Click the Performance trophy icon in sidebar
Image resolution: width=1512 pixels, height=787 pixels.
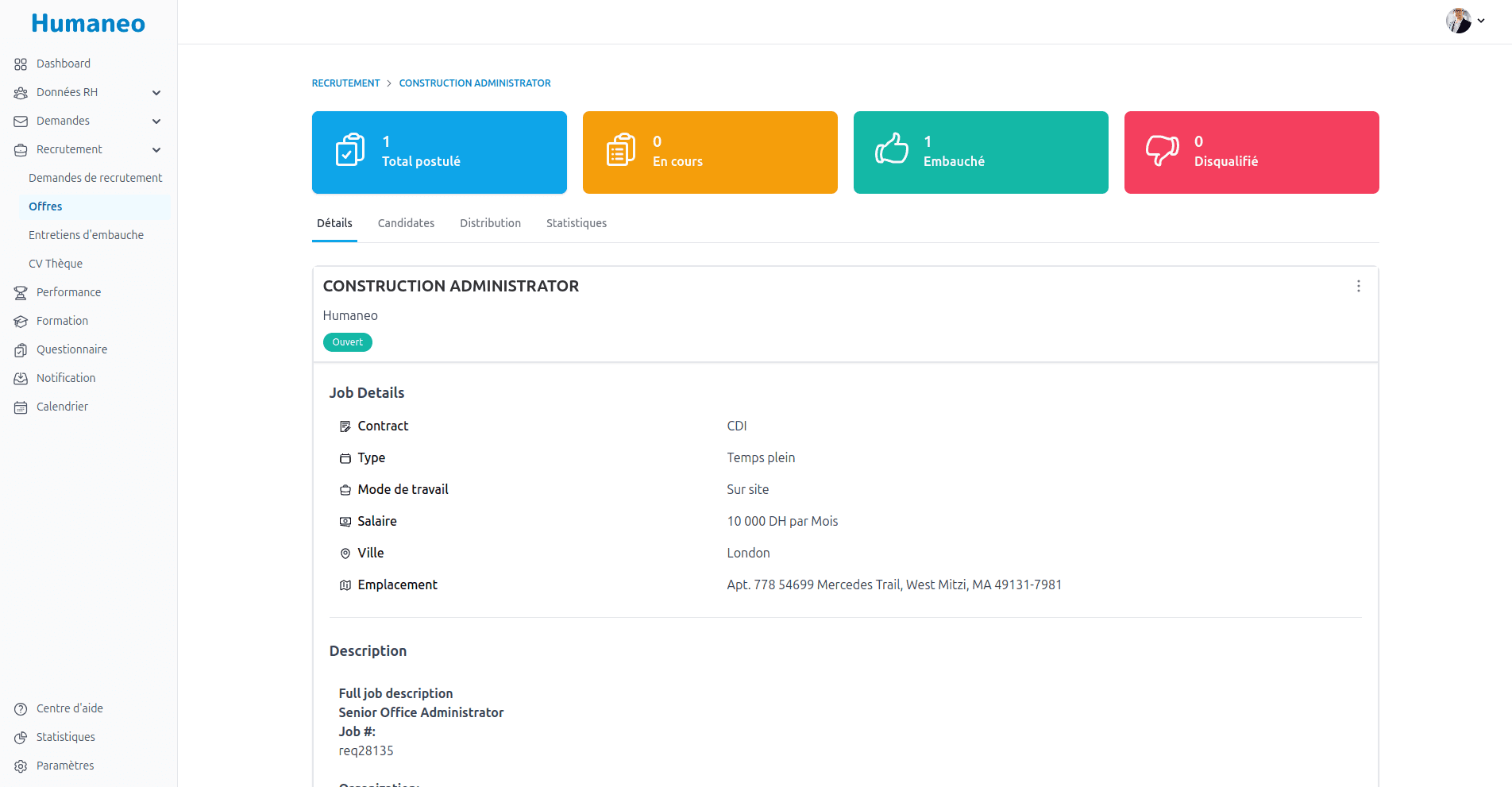pyautogui.click(x=21, y=293)
